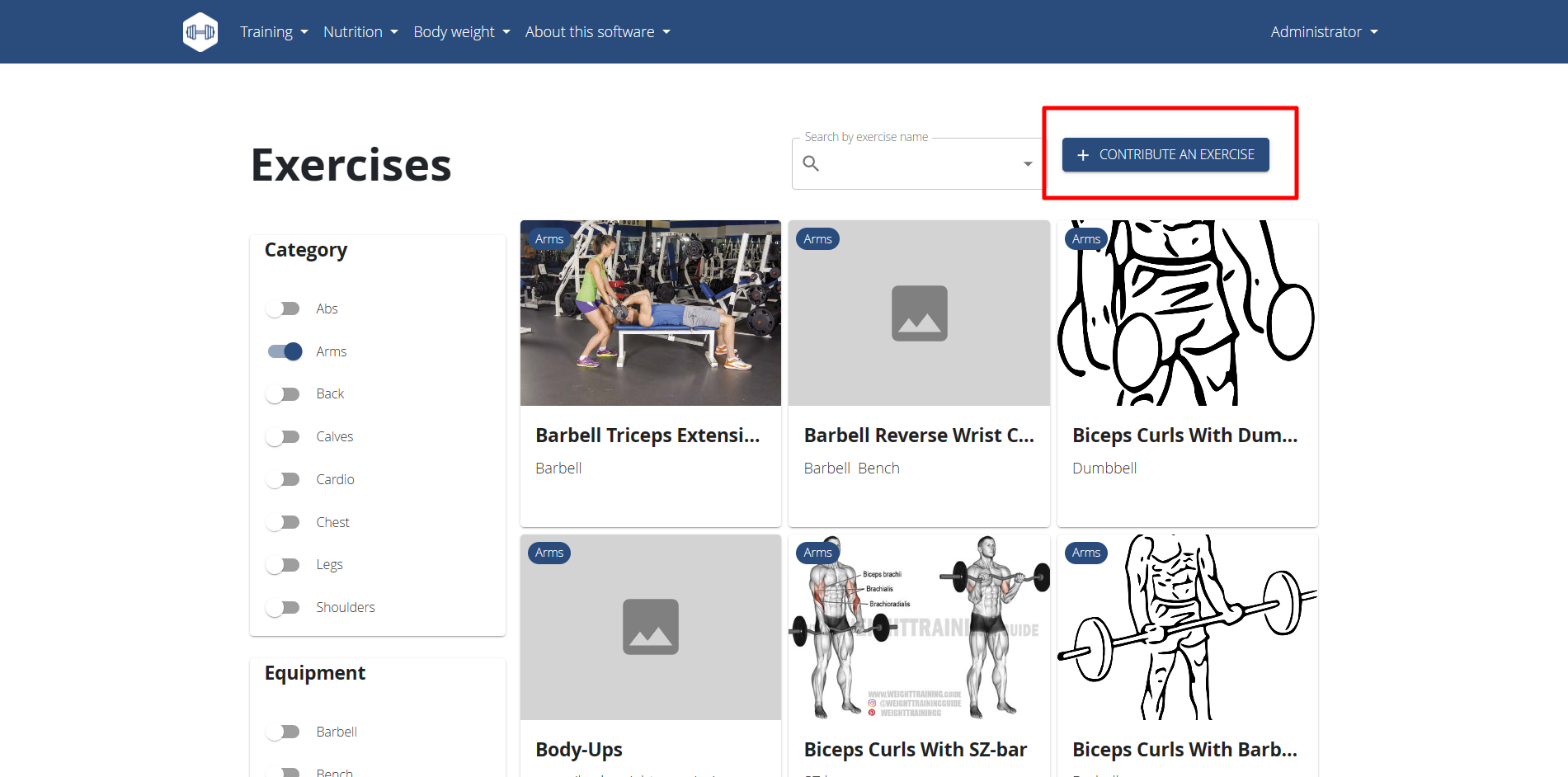Open Barbell Triceps Extension exercise title
The image size is (1568, 777).
click(647, 436)
